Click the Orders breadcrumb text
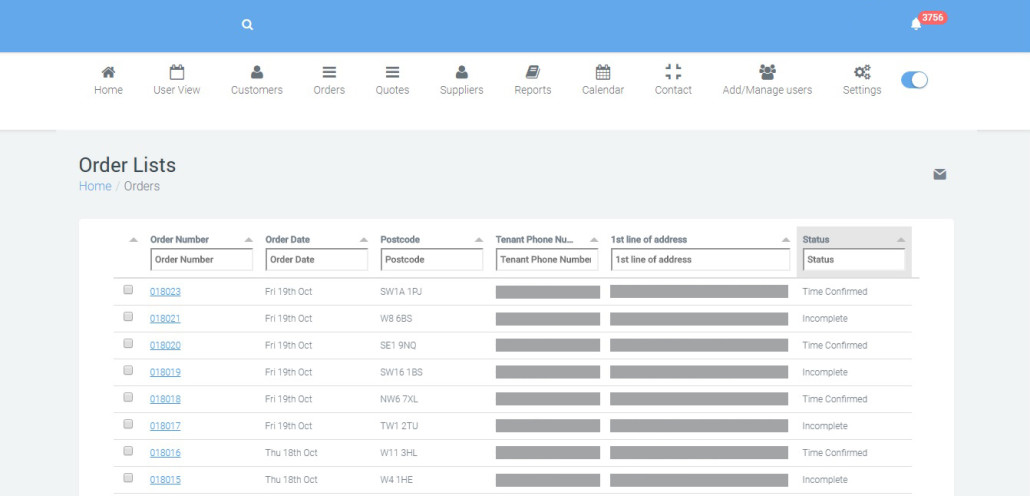Image resolution: width=1030 pixels, height=496 pixels. point(142,186)
